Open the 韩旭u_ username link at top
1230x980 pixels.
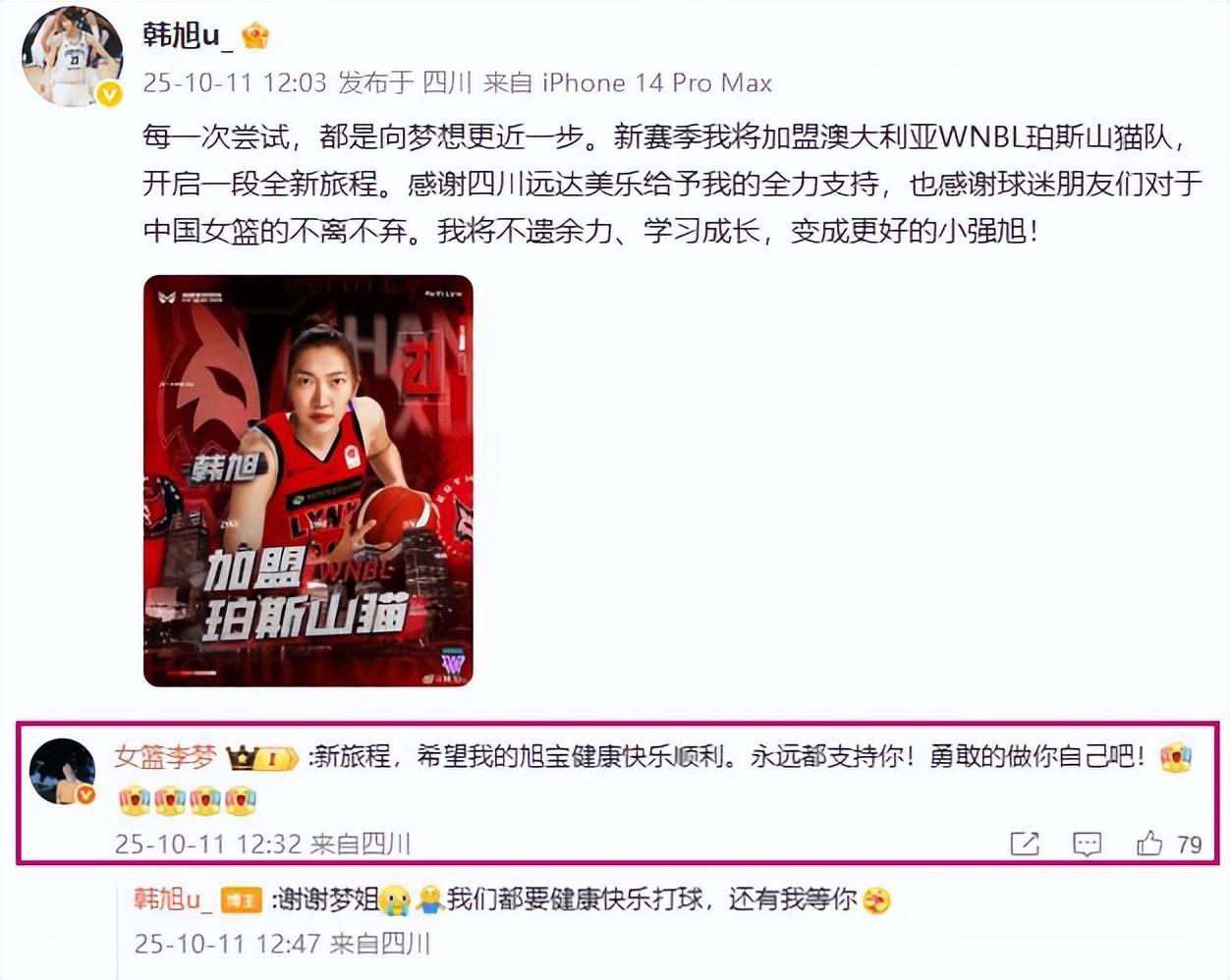(x=187, y=35)
